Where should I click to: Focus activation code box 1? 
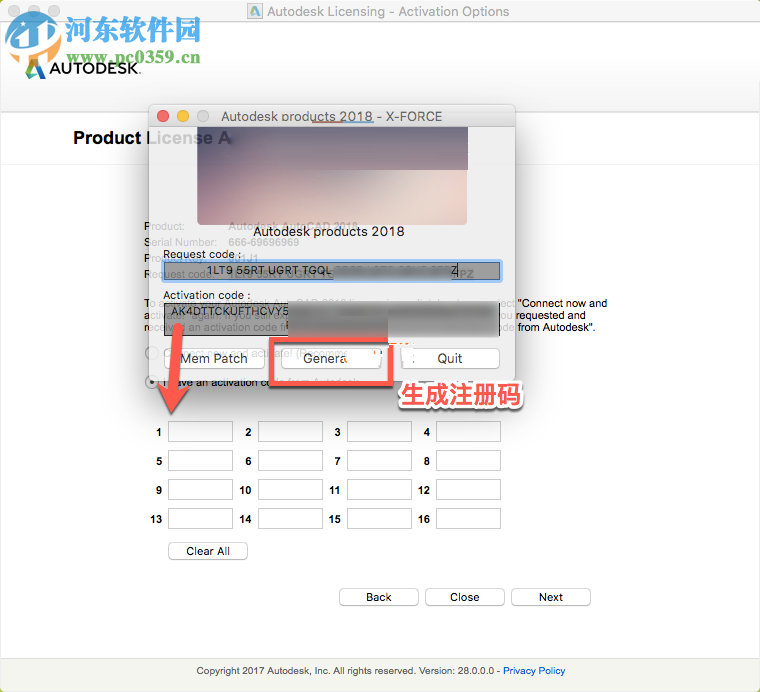pos(200,431)
